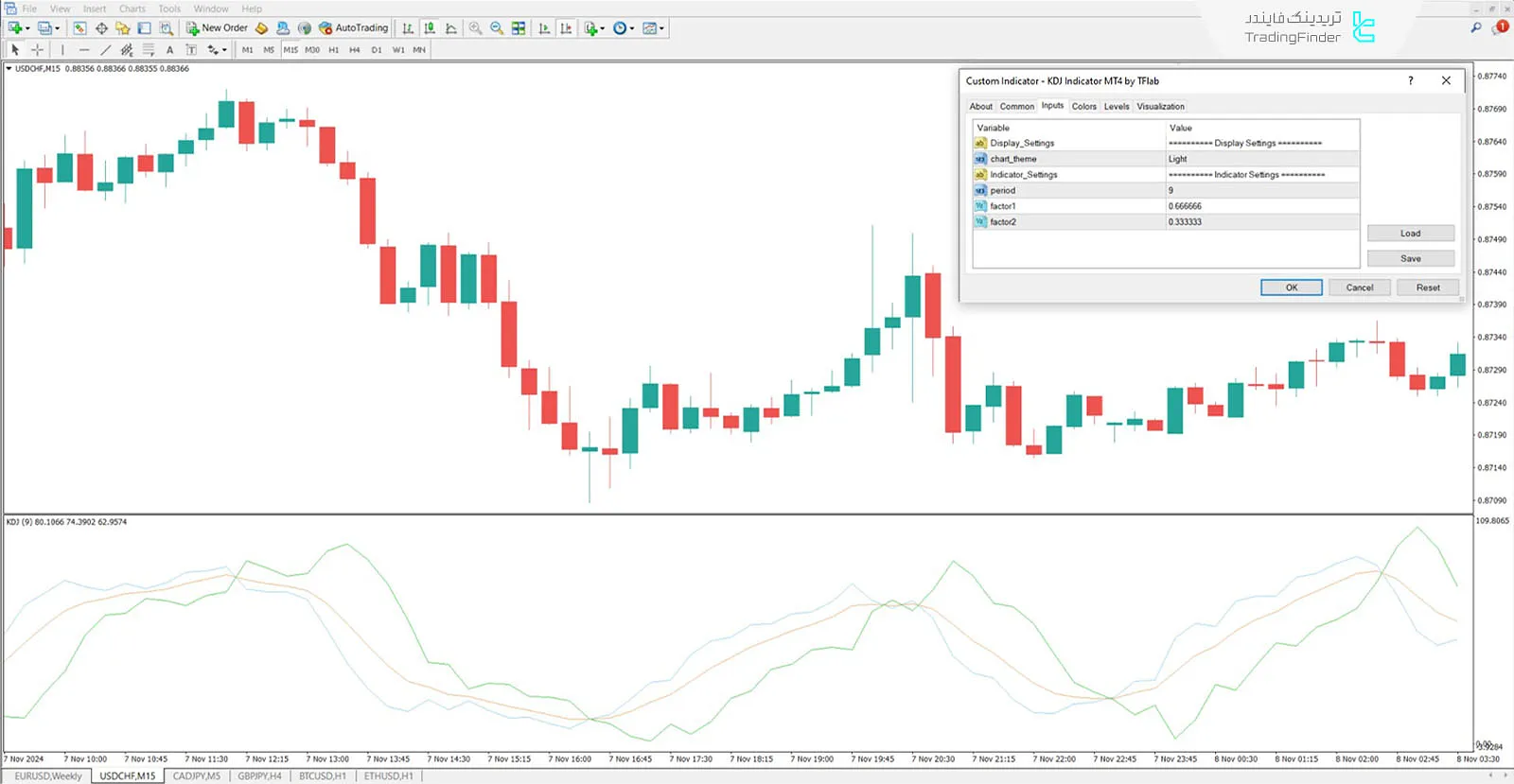Select the H1 timeframe button

click(333, 50)
